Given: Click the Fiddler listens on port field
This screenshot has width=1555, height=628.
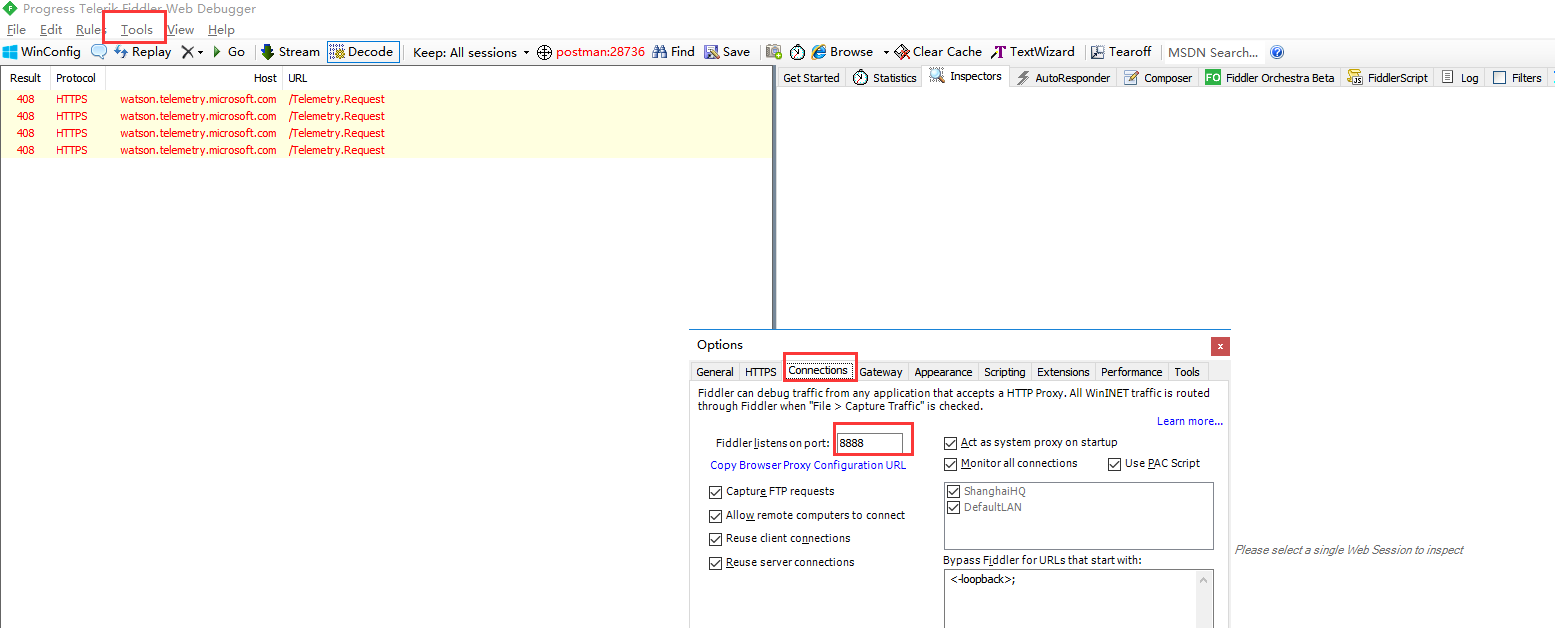Looking at the screenshot, I should coord(870,443).
